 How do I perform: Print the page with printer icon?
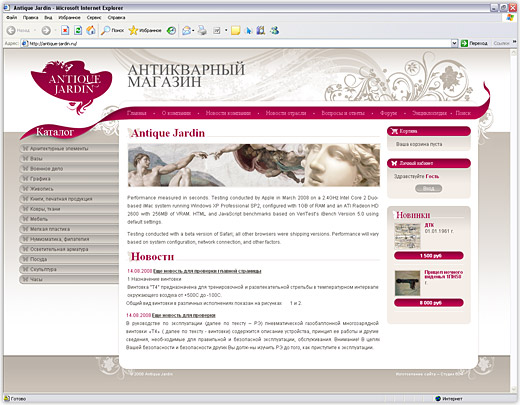(202, 30)
